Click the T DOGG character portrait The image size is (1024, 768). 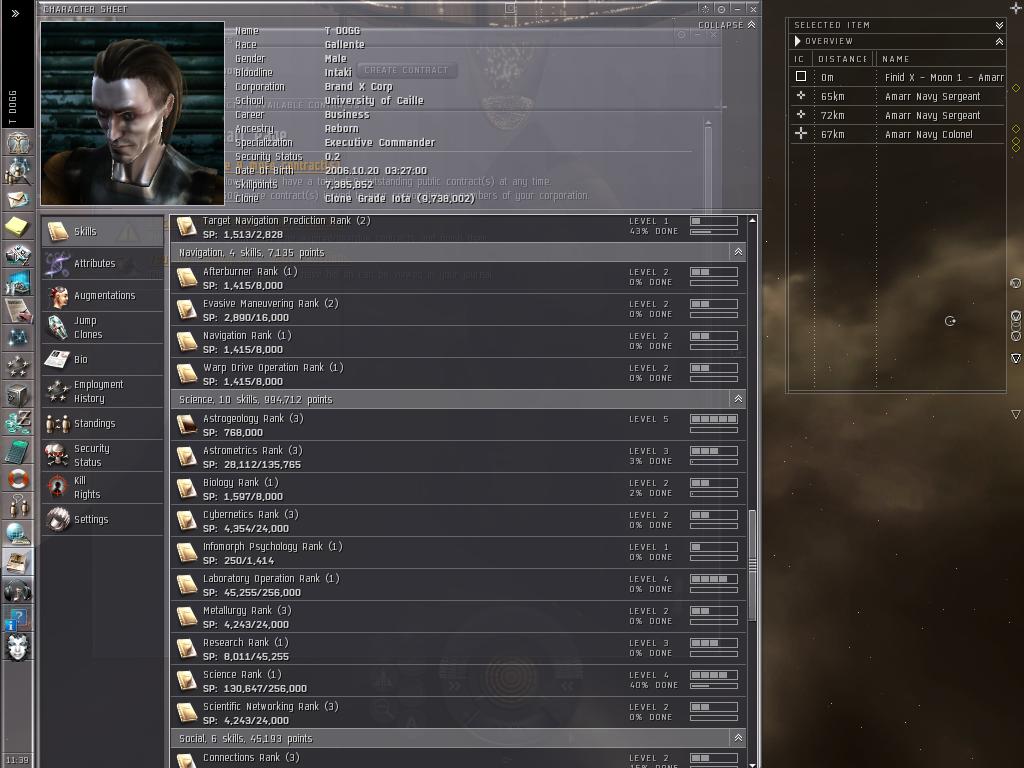[x=133, y=114]
